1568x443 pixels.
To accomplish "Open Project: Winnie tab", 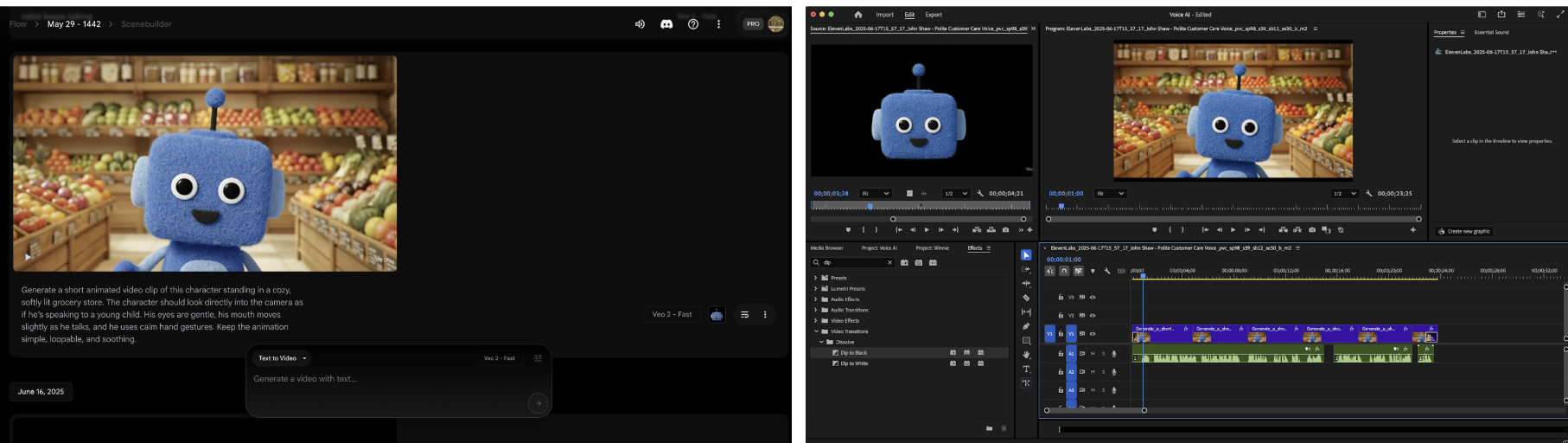I will [x=932, y=248].
